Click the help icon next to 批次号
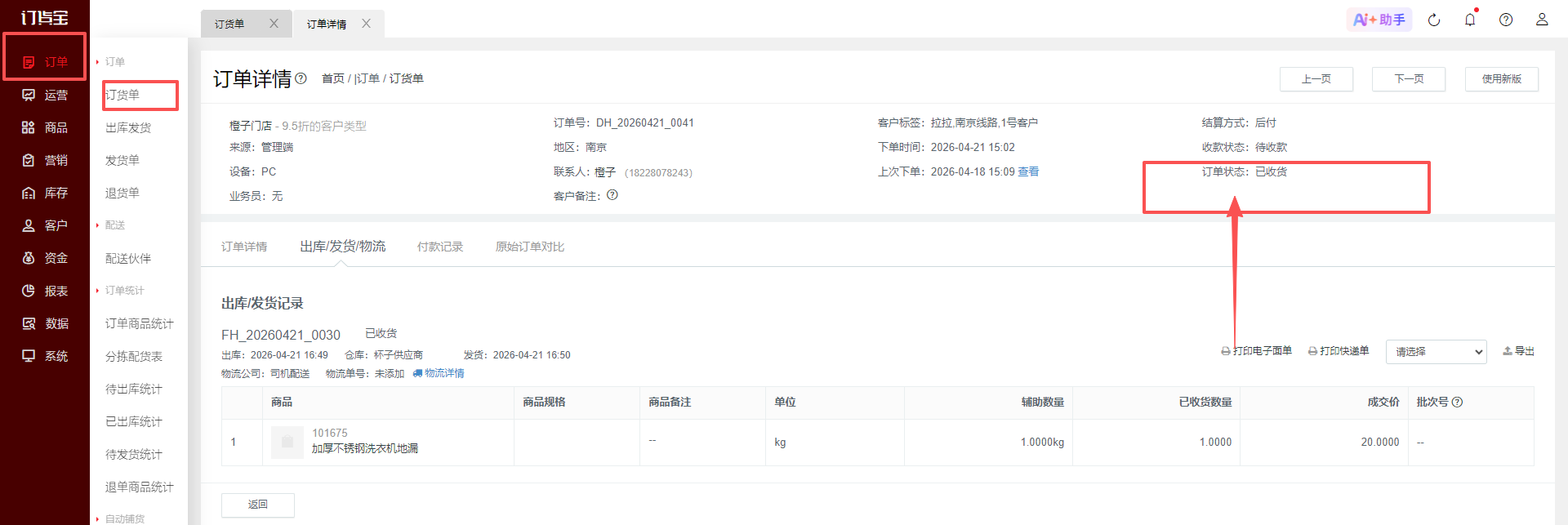Viewport: 1568px width, 525px height. point(1458,402)
